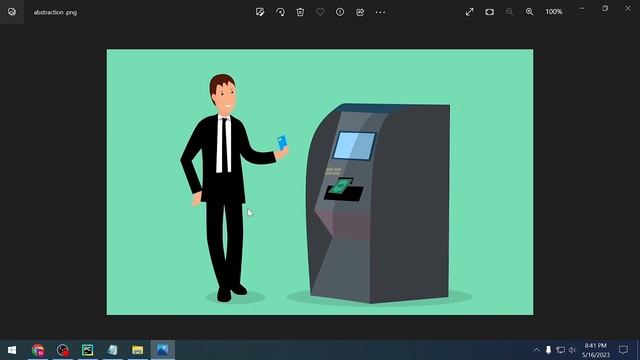The height and width of the screenshot is (360, 640).
Task: Click the abstraction.png file name
Action: 55,12
